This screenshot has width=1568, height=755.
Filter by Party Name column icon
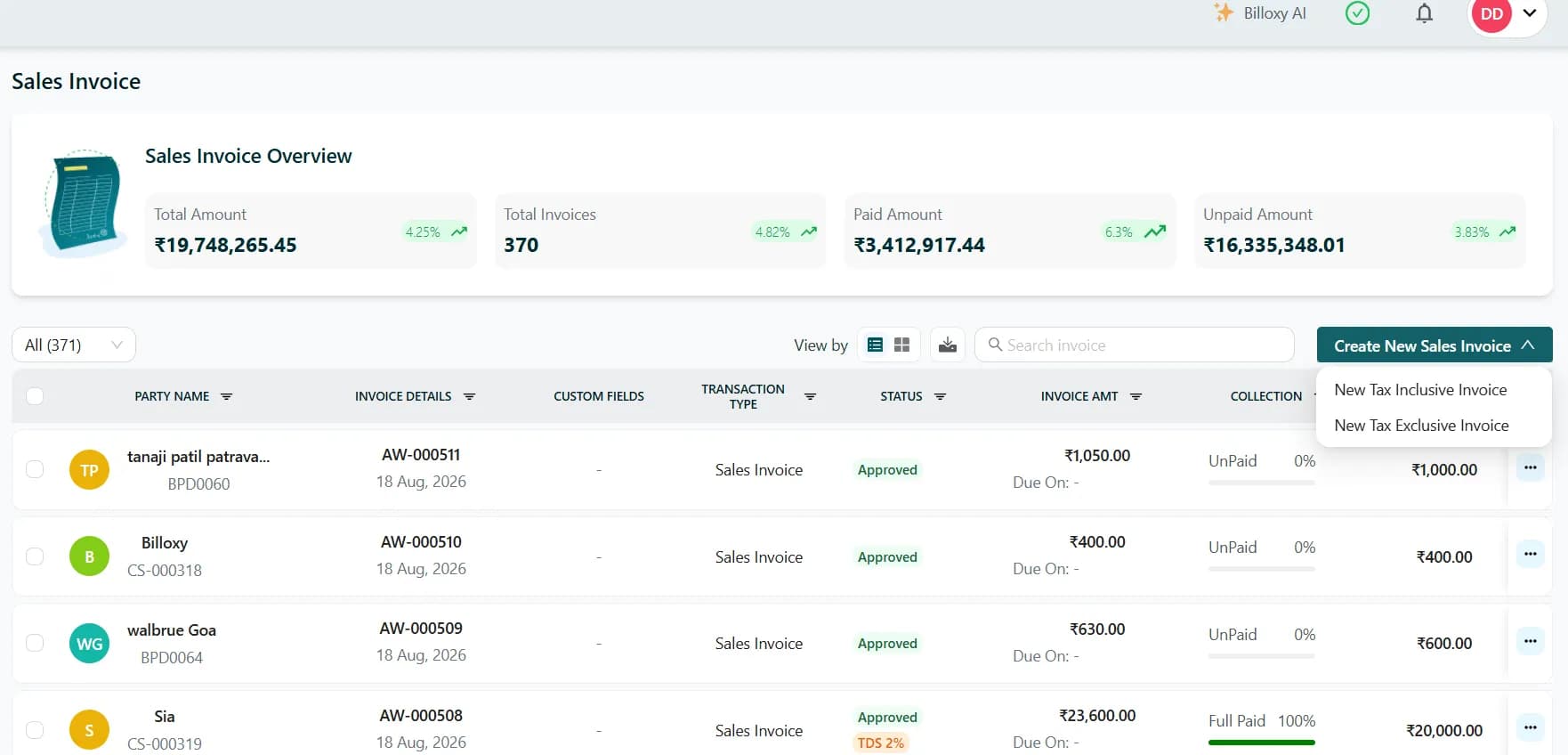point(226,396)
